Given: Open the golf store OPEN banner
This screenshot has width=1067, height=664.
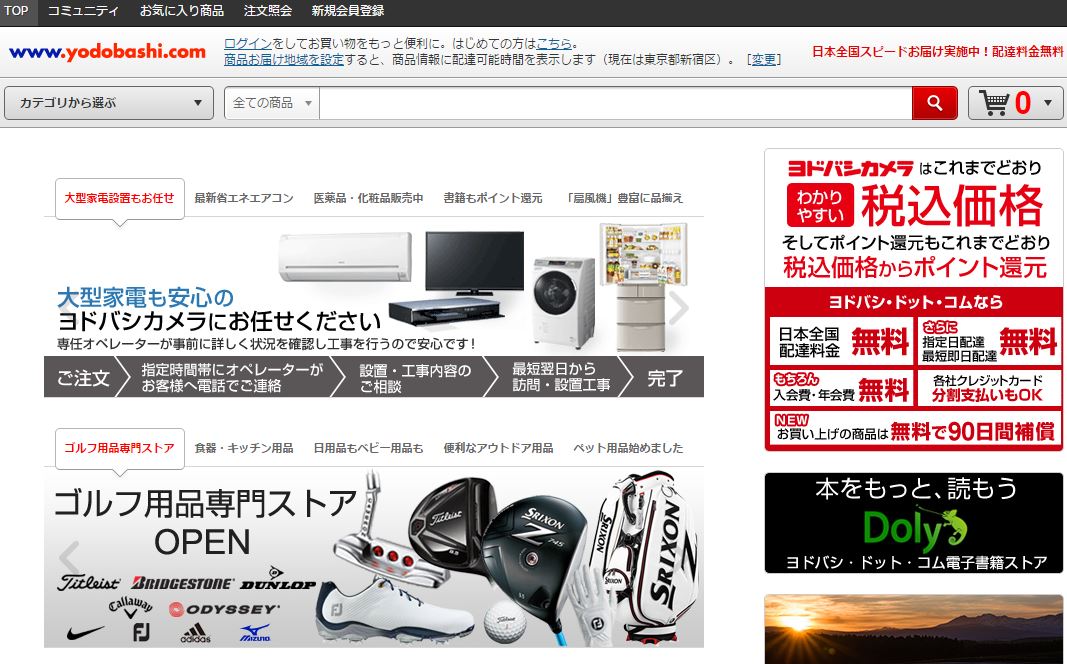Looking at the screenshot, I should [374, 558].
